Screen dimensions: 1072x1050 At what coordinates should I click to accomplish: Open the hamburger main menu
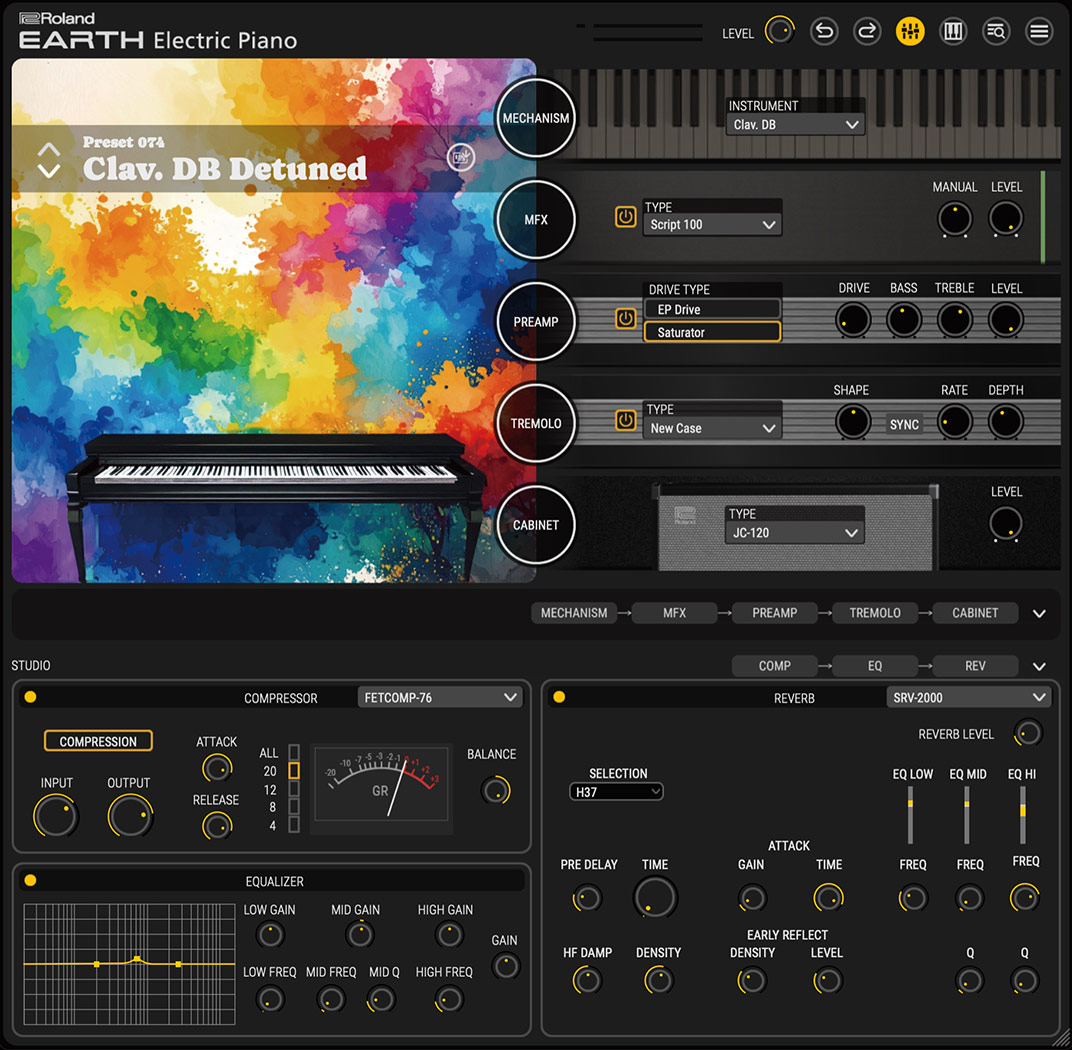tap(1039, 31)
